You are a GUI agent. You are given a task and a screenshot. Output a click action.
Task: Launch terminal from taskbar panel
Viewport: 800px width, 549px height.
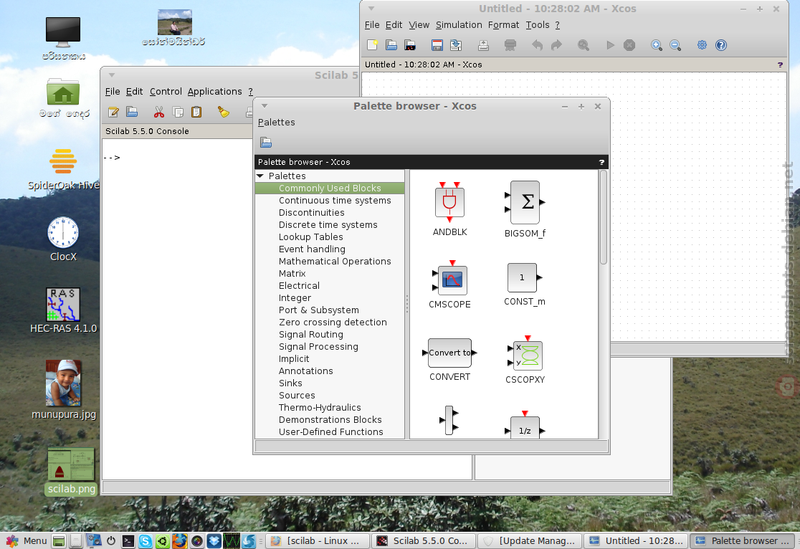point(128,541)
